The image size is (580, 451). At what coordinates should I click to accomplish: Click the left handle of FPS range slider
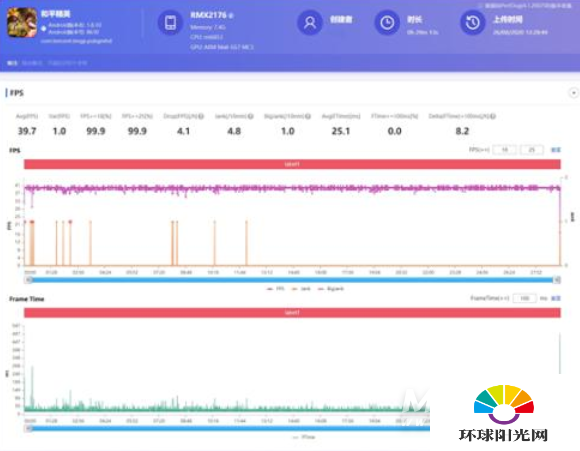[28, 280]
